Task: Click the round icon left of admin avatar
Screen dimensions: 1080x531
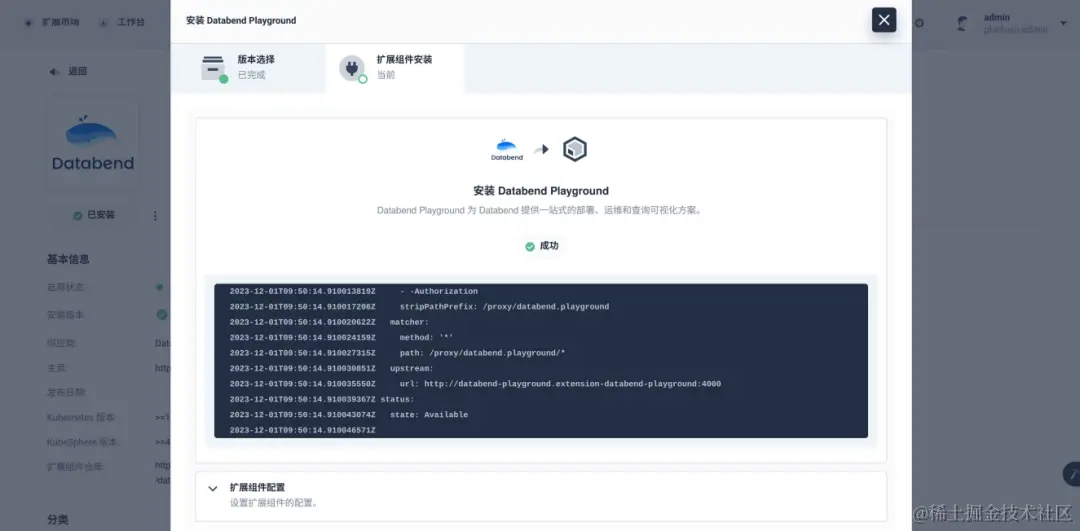Action: 918,23
